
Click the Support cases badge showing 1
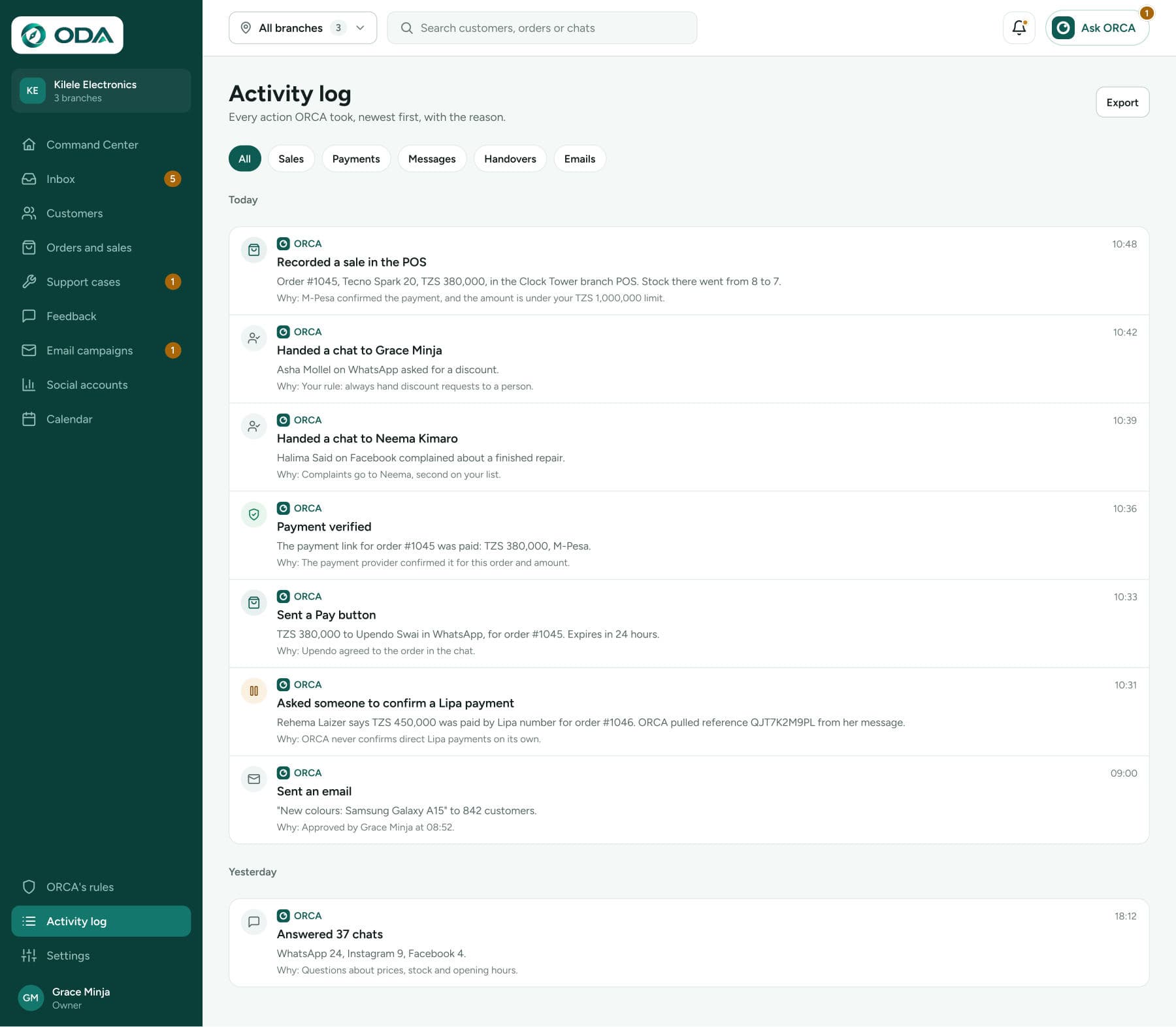[172, 282]
